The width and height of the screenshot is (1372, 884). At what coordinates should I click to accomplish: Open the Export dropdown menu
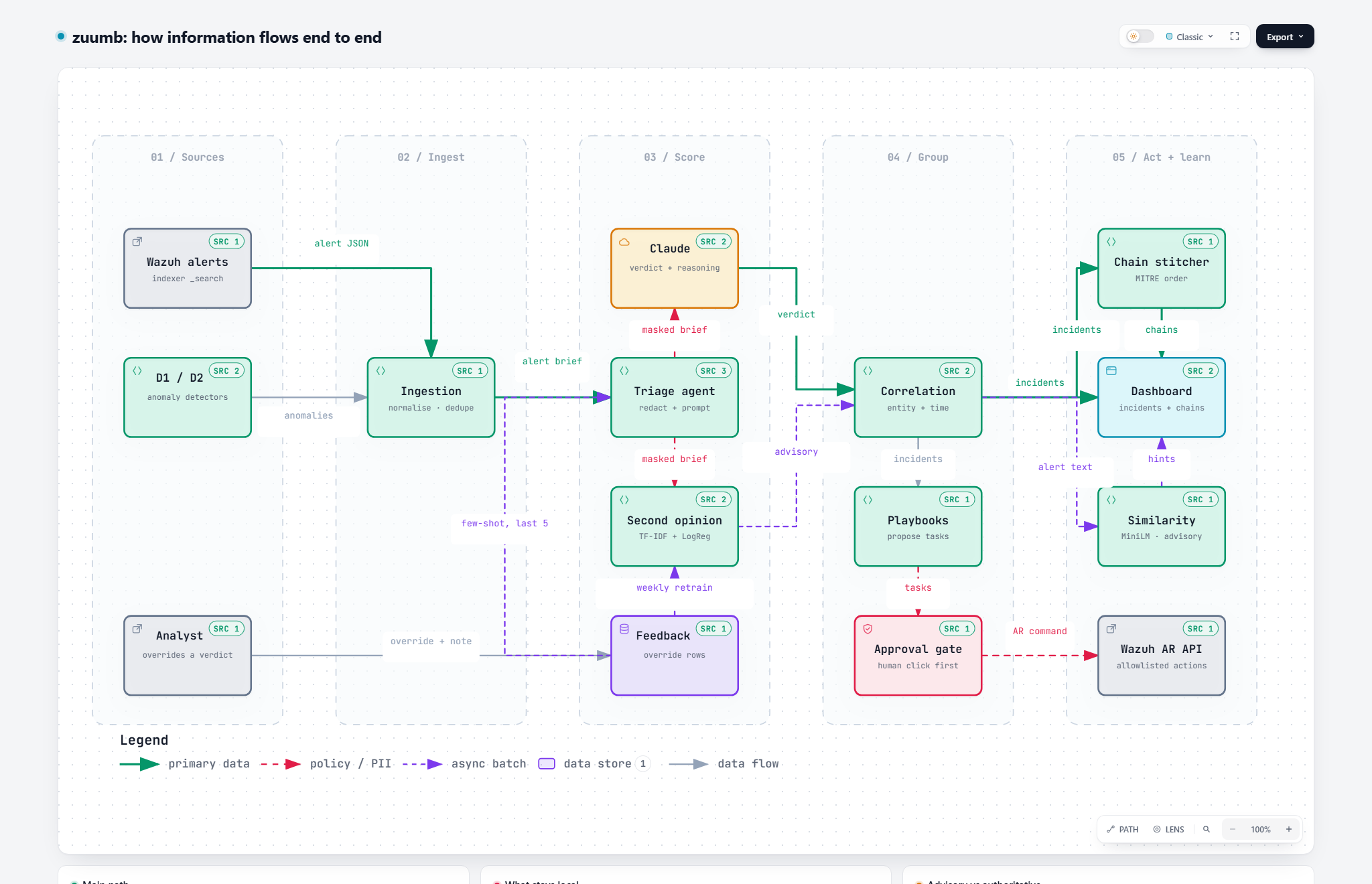click(x=1285, y=37)
